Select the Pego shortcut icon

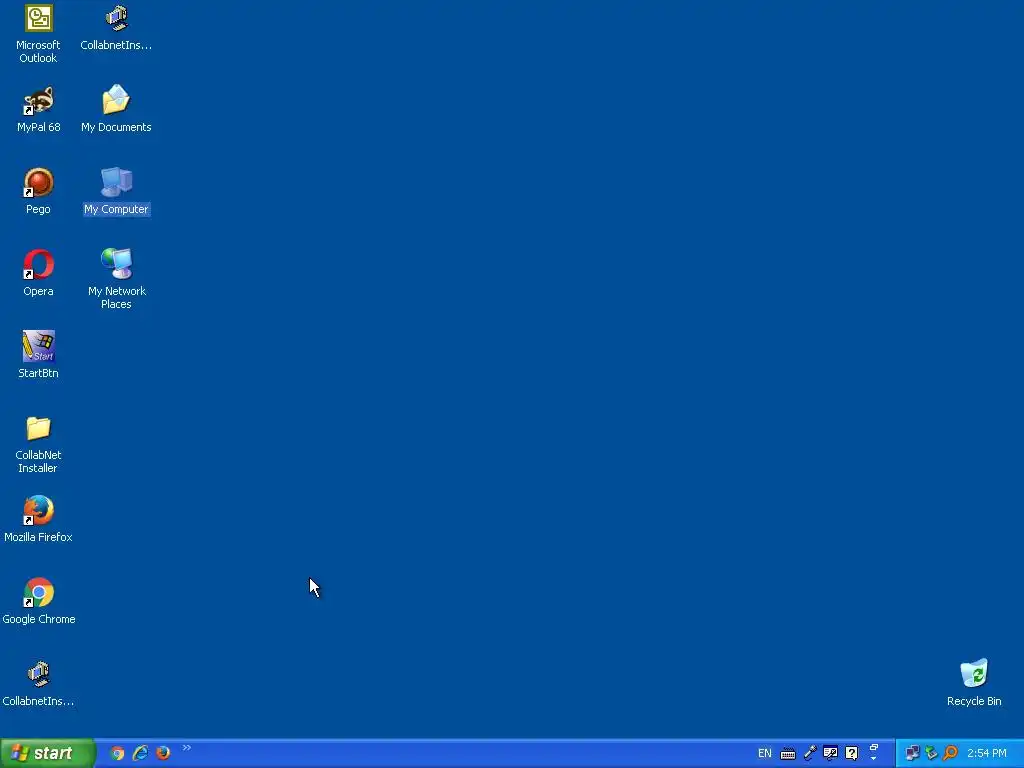[x=38, y=192]
